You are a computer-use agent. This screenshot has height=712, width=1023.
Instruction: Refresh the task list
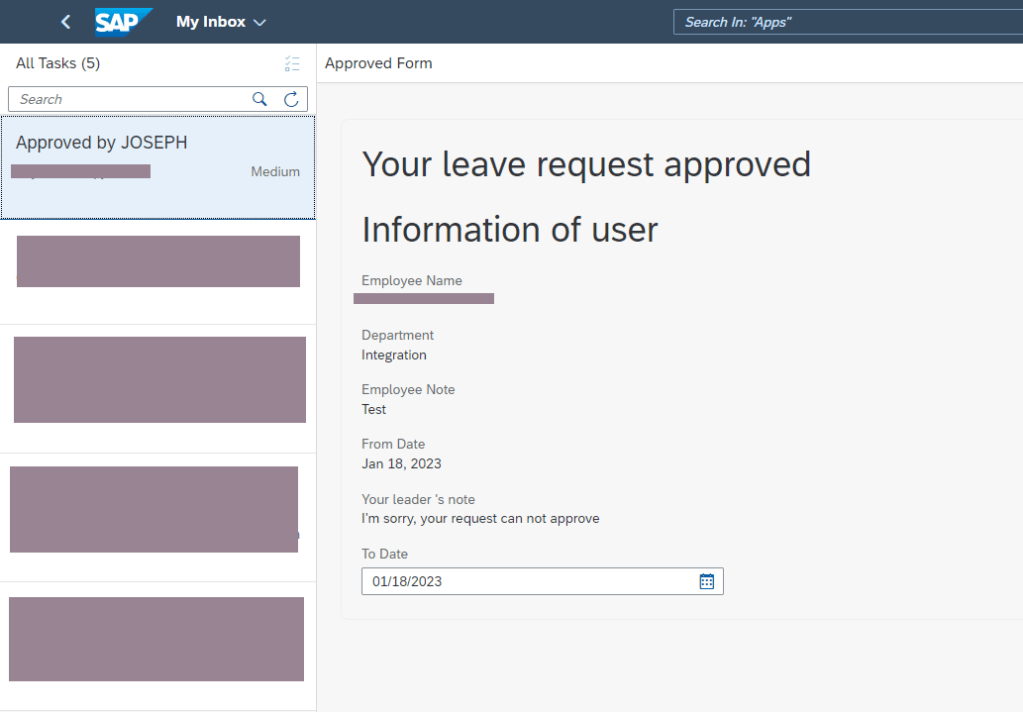click(291, 99)
